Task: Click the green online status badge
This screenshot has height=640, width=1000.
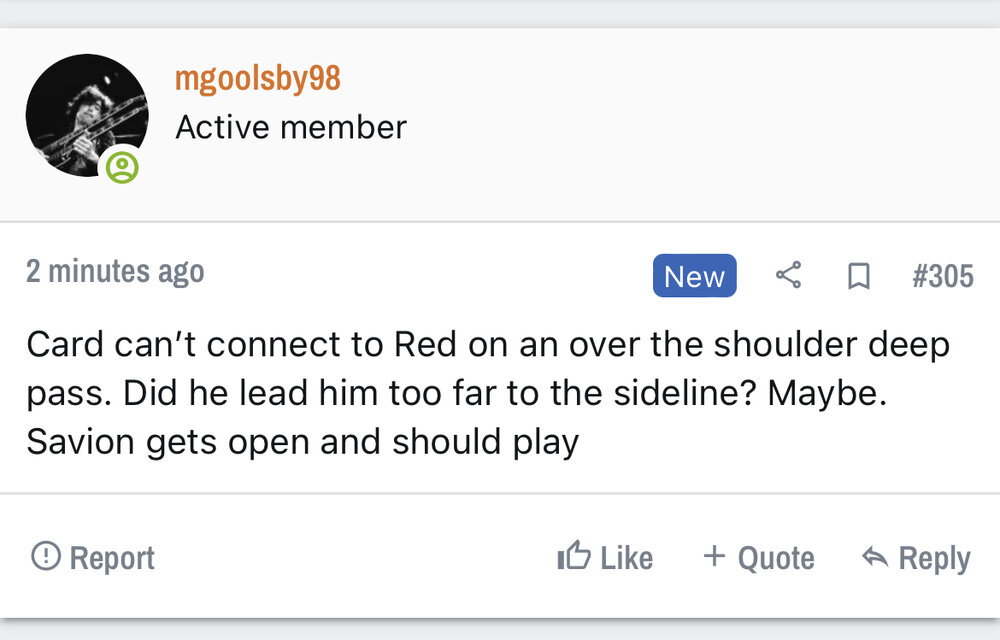Action: [122, 166]
